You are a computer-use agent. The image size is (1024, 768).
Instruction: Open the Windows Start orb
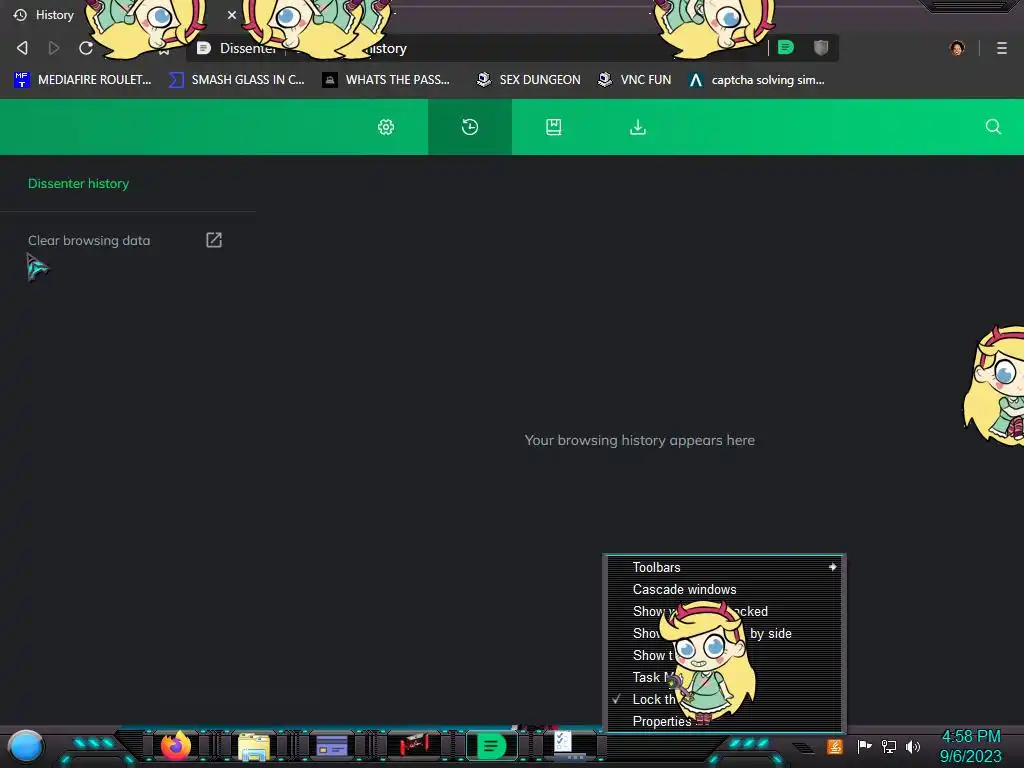pos(26,746)
